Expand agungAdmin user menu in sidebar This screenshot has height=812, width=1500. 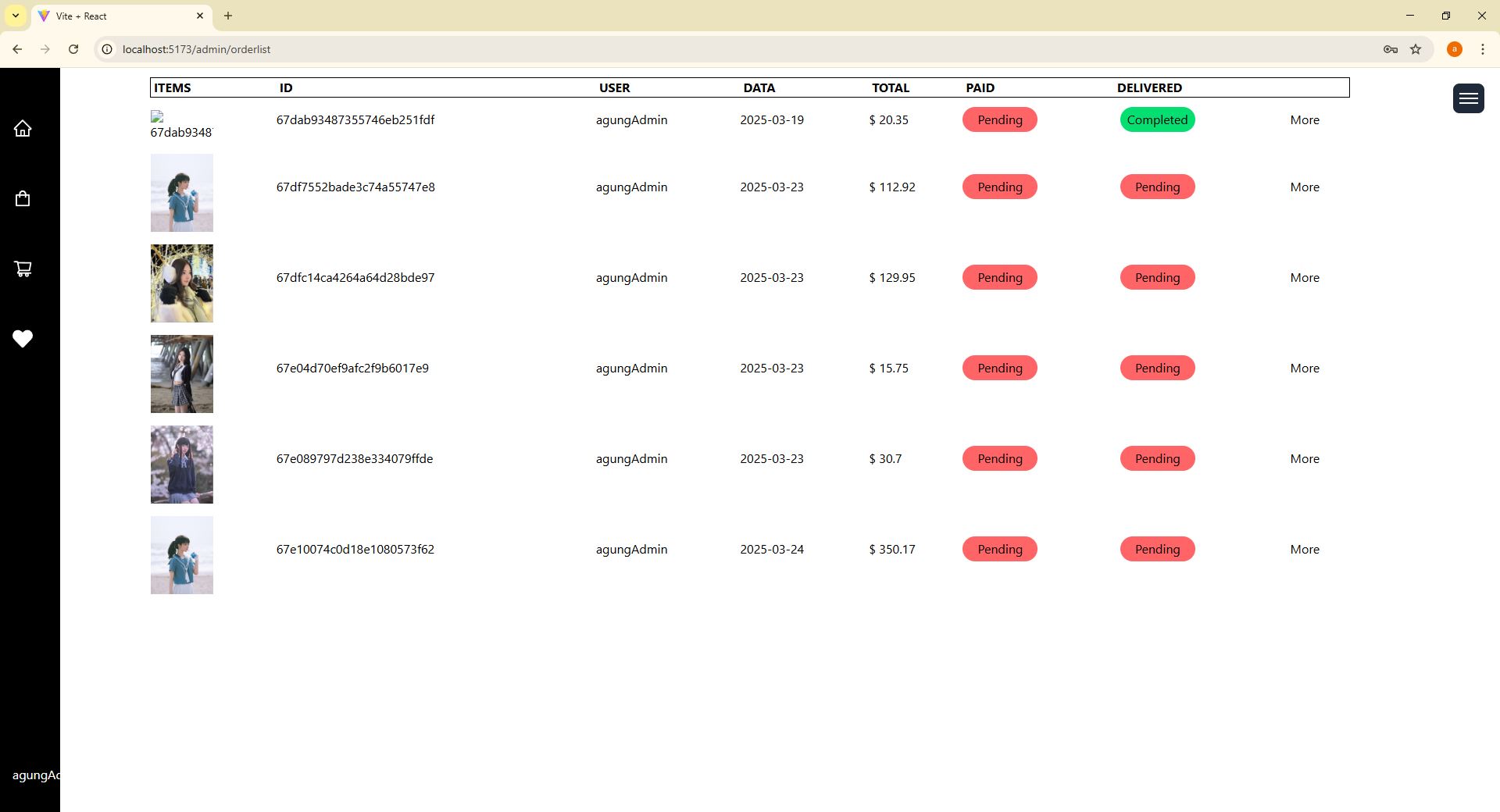pos(35,775)
